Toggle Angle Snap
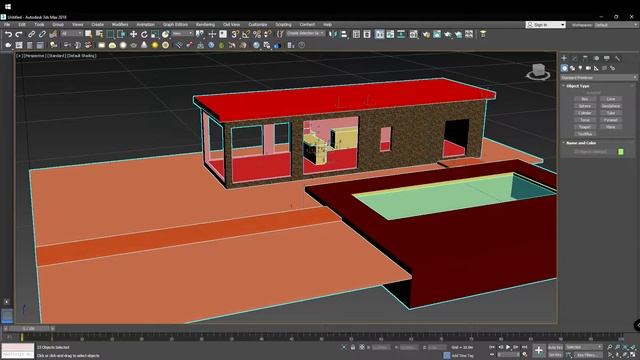 (x=246, y=35)
